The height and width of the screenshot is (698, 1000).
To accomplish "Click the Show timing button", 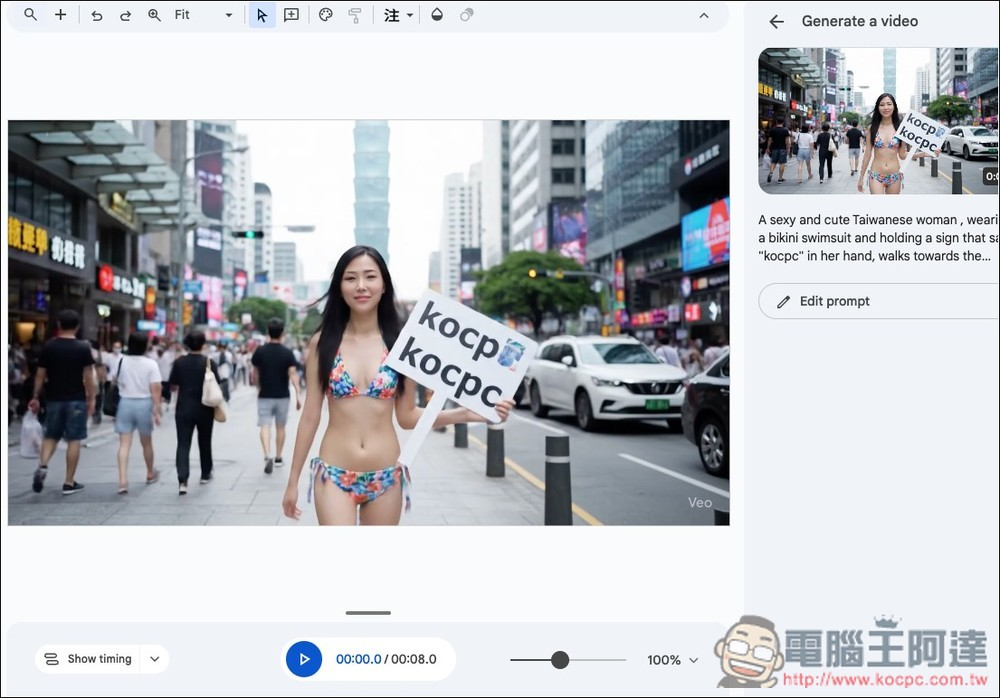I will [x=88, y=659].
